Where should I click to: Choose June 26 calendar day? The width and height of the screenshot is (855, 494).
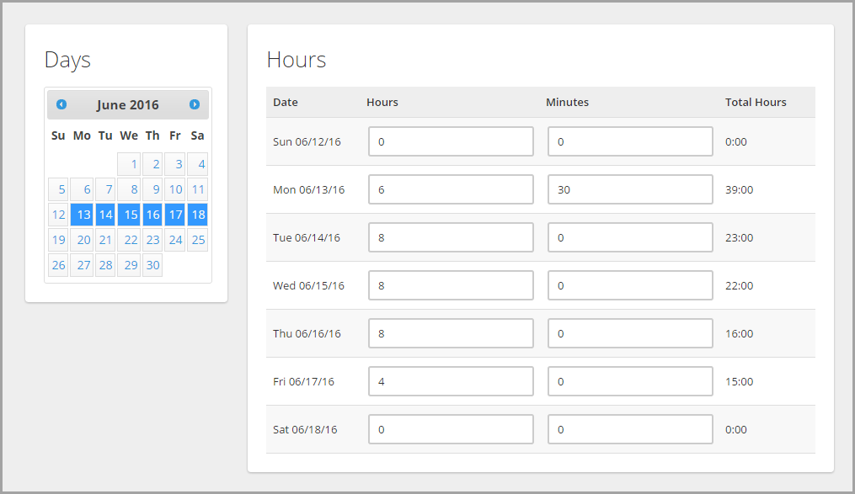click(58, 265)
